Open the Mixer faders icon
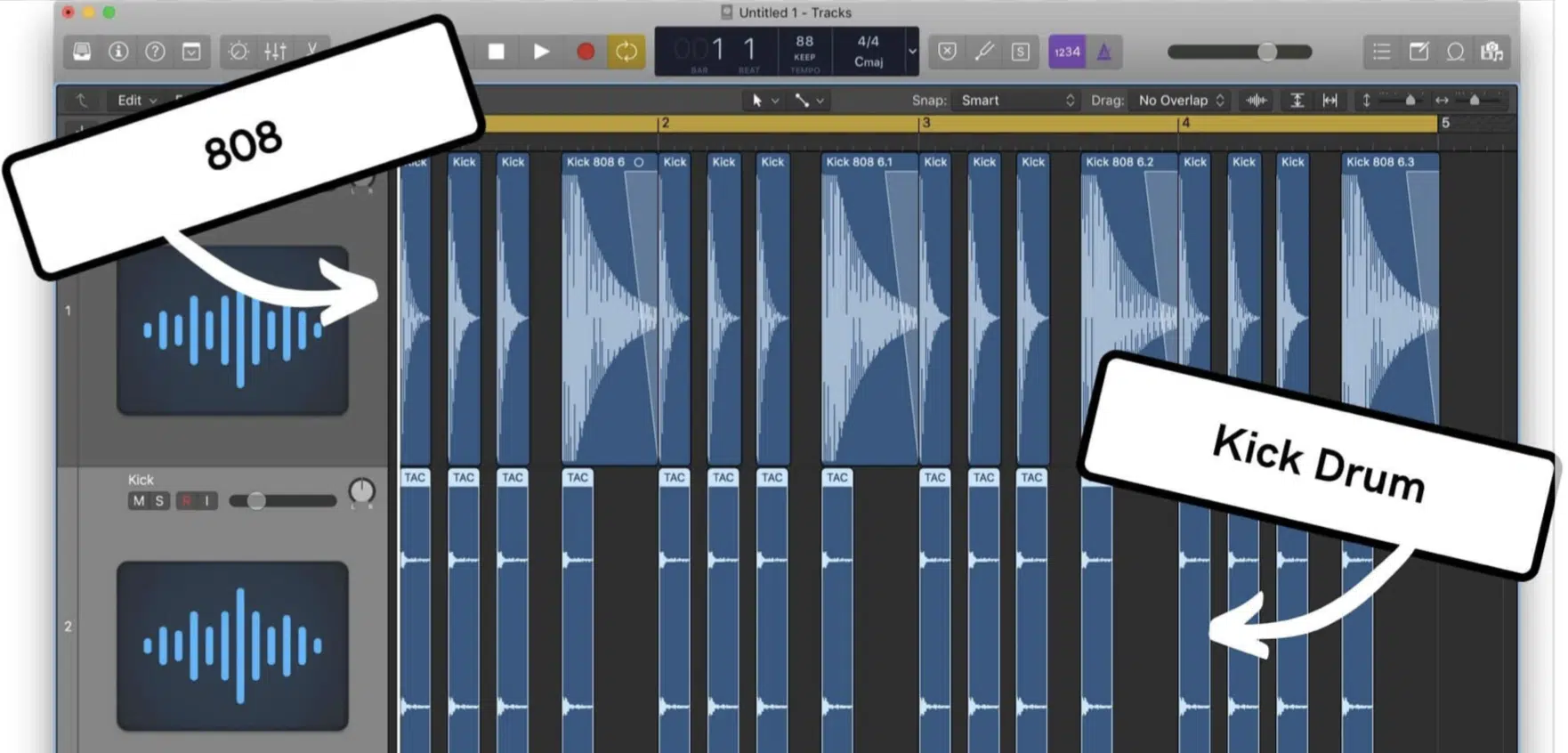1568x753 pixels. [x=275, y=52]
